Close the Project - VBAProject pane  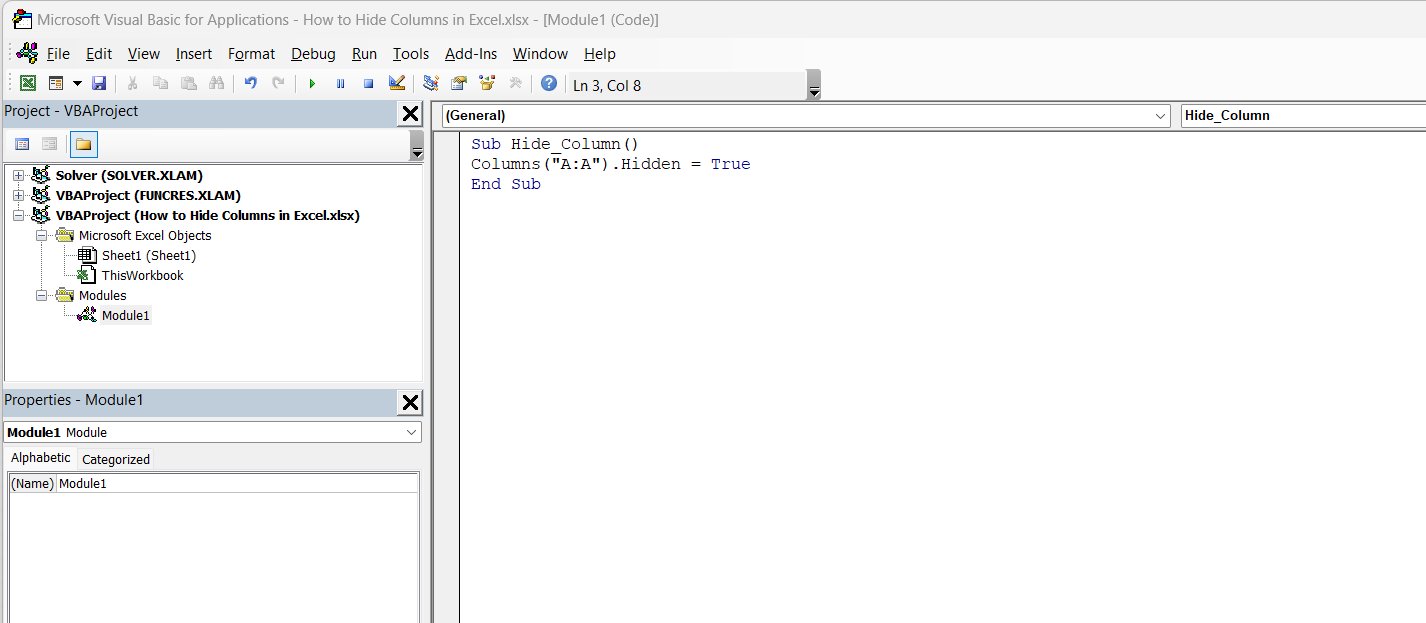pyautogui.click(x=410, y=114)
